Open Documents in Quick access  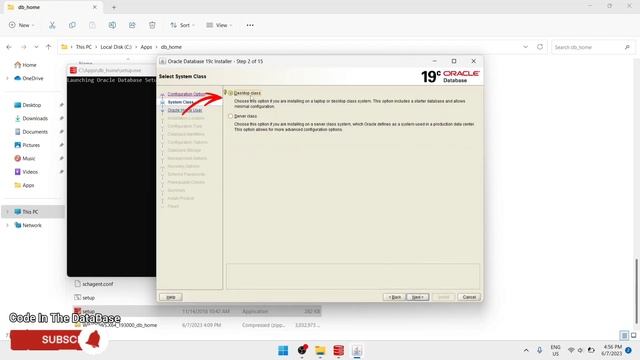click(x=31, y=132)
